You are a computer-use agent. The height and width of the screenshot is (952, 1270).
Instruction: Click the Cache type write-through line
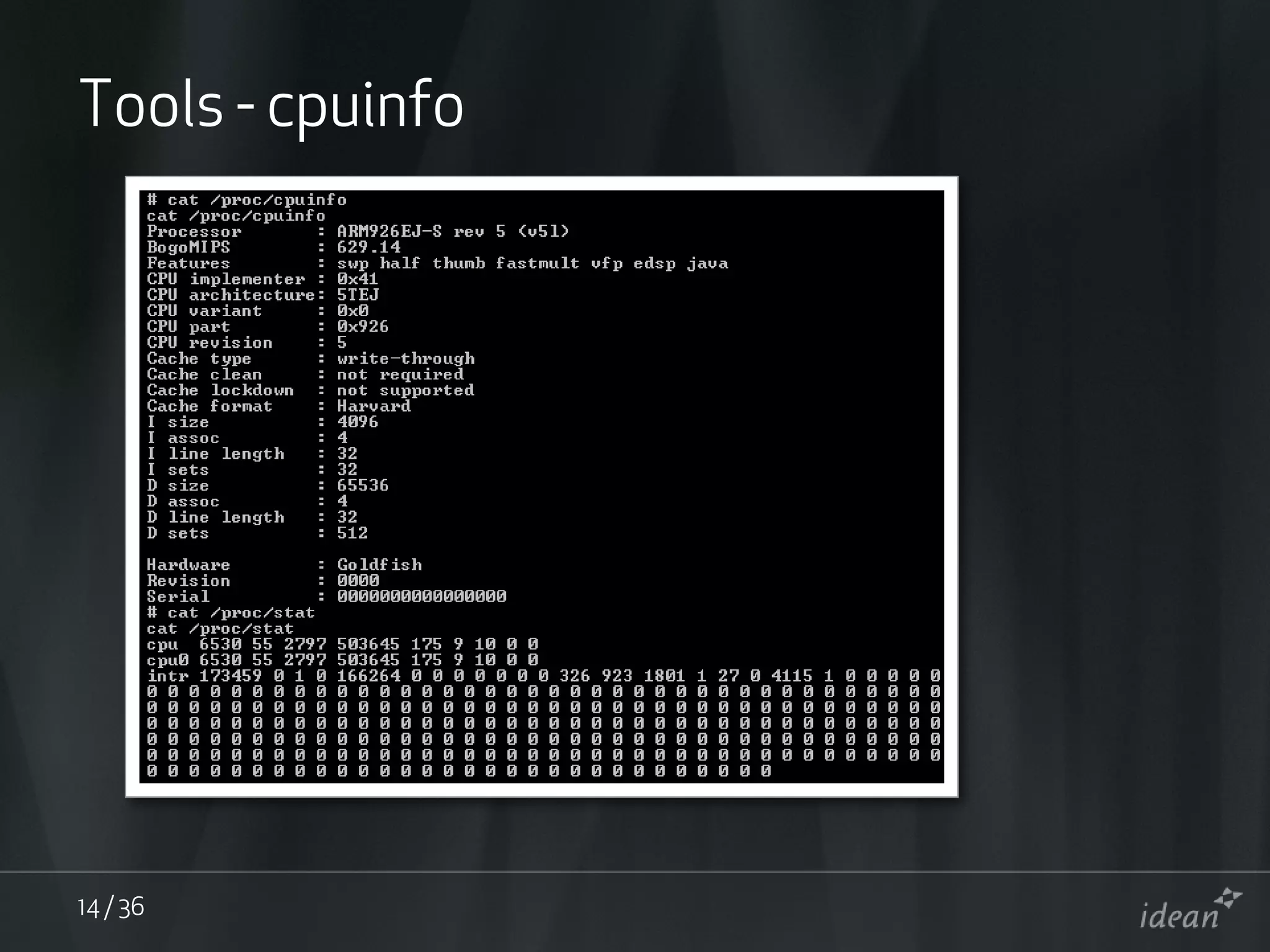pyautogui.click(x=406, y=359)
